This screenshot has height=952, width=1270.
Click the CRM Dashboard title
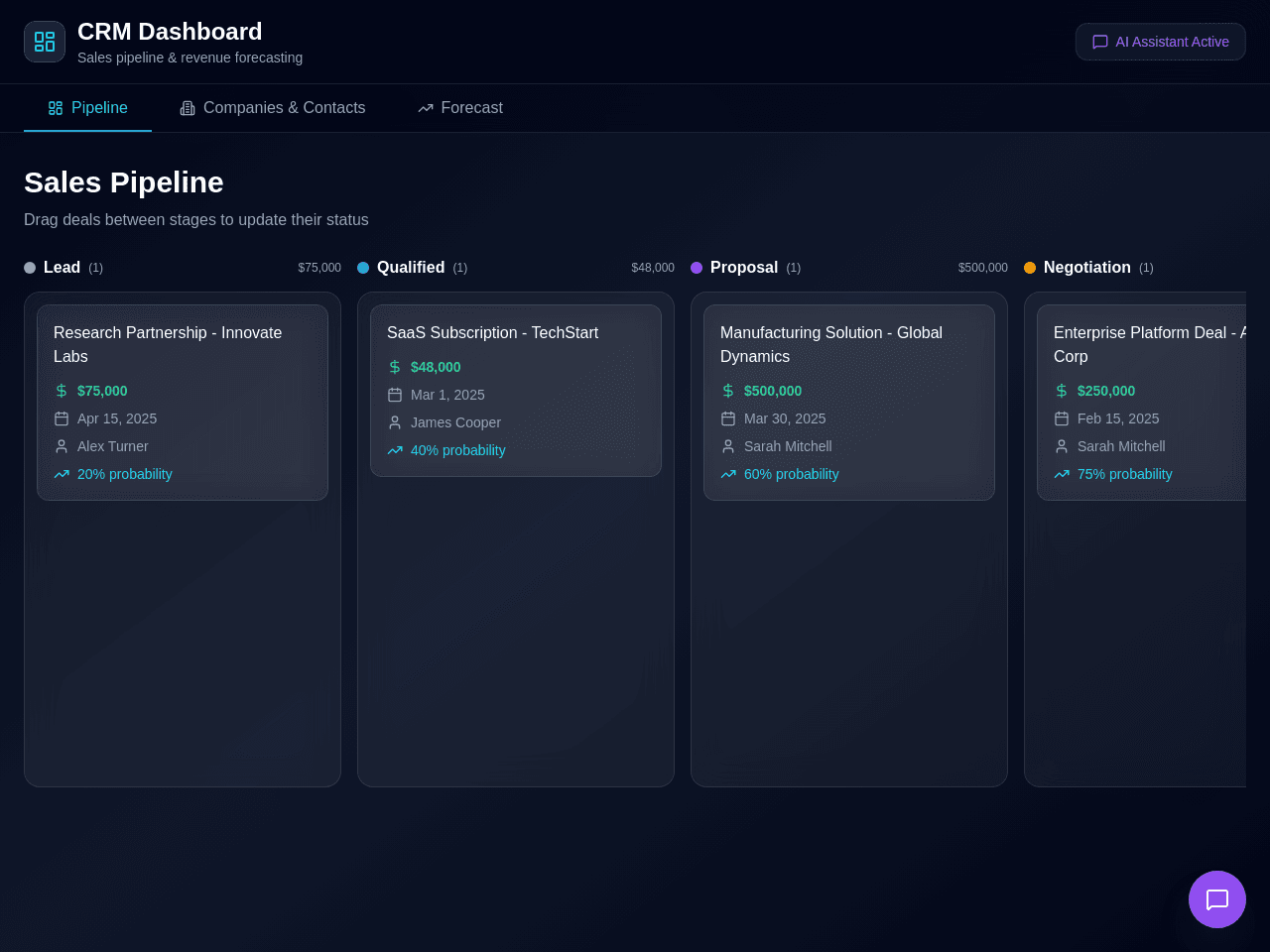click(x=170, y=32)
